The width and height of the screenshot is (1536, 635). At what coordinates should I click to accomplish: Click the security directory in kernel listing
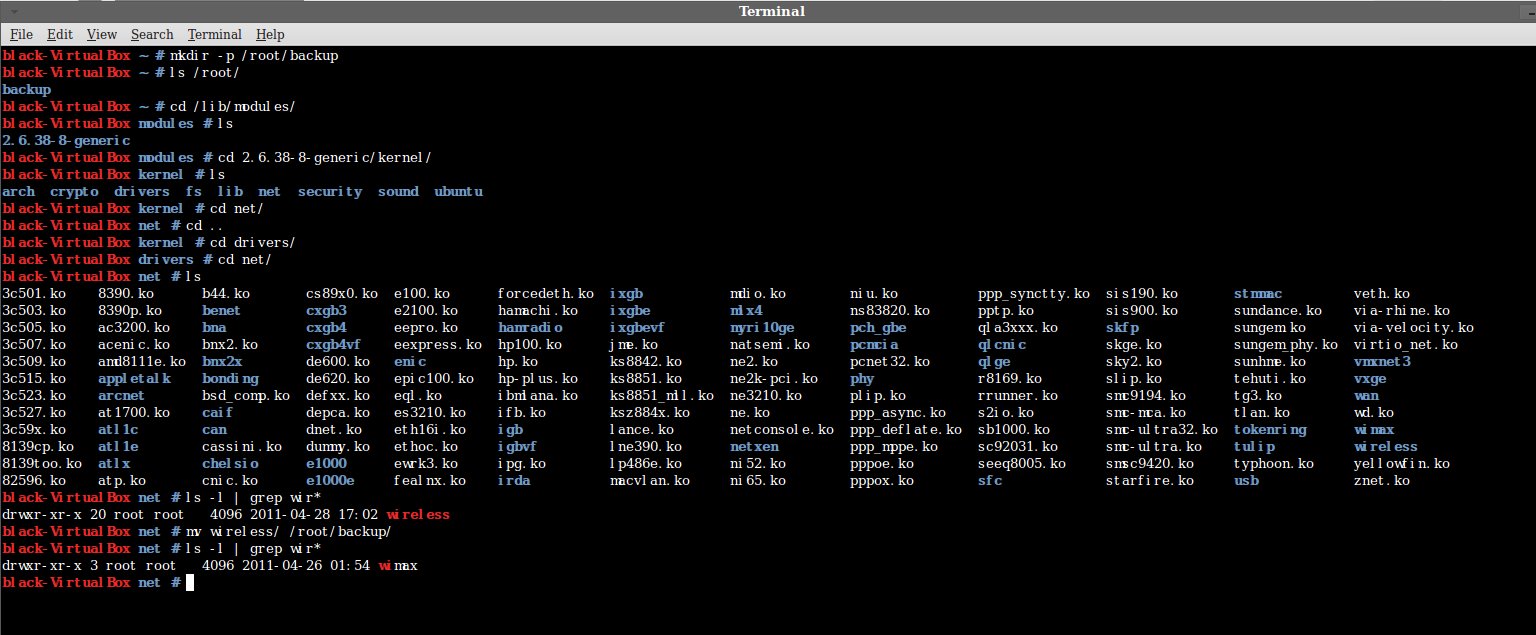point(330,191)
